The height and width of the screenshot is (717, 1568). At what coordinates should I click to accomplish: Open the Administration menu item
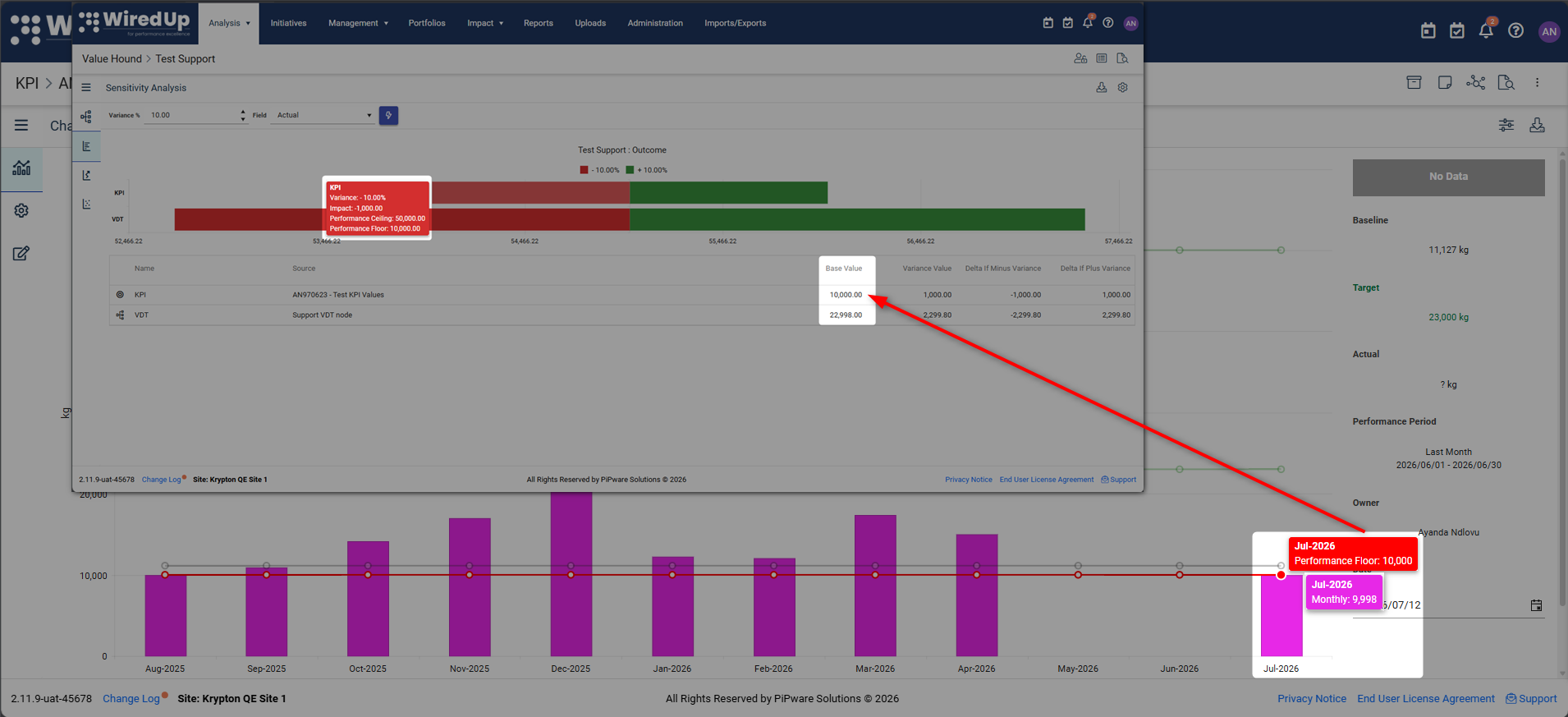pos(655,23)
